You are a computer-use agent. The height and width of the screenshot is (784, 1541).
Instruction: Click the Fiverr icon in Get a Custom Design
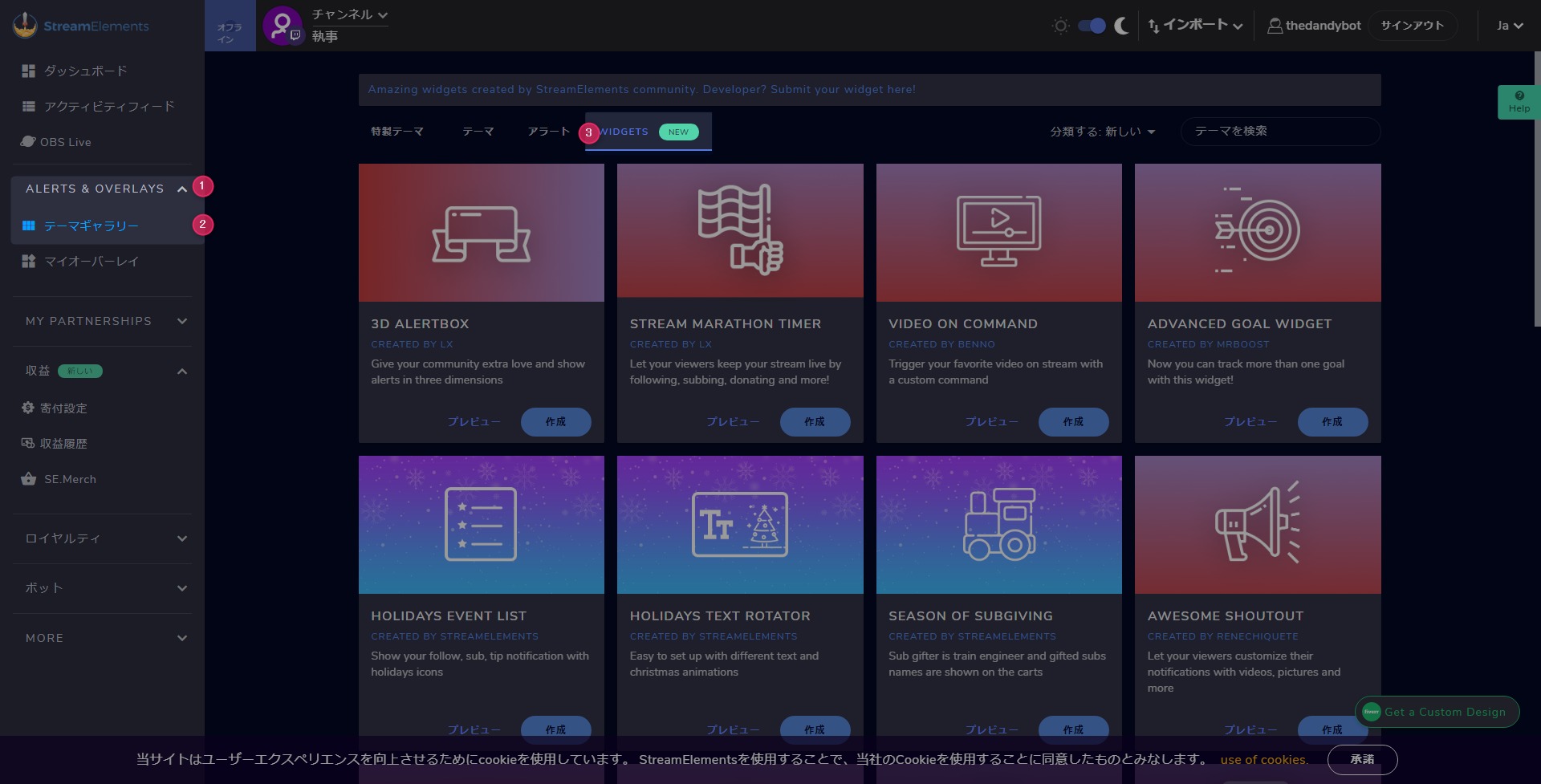1371,712
